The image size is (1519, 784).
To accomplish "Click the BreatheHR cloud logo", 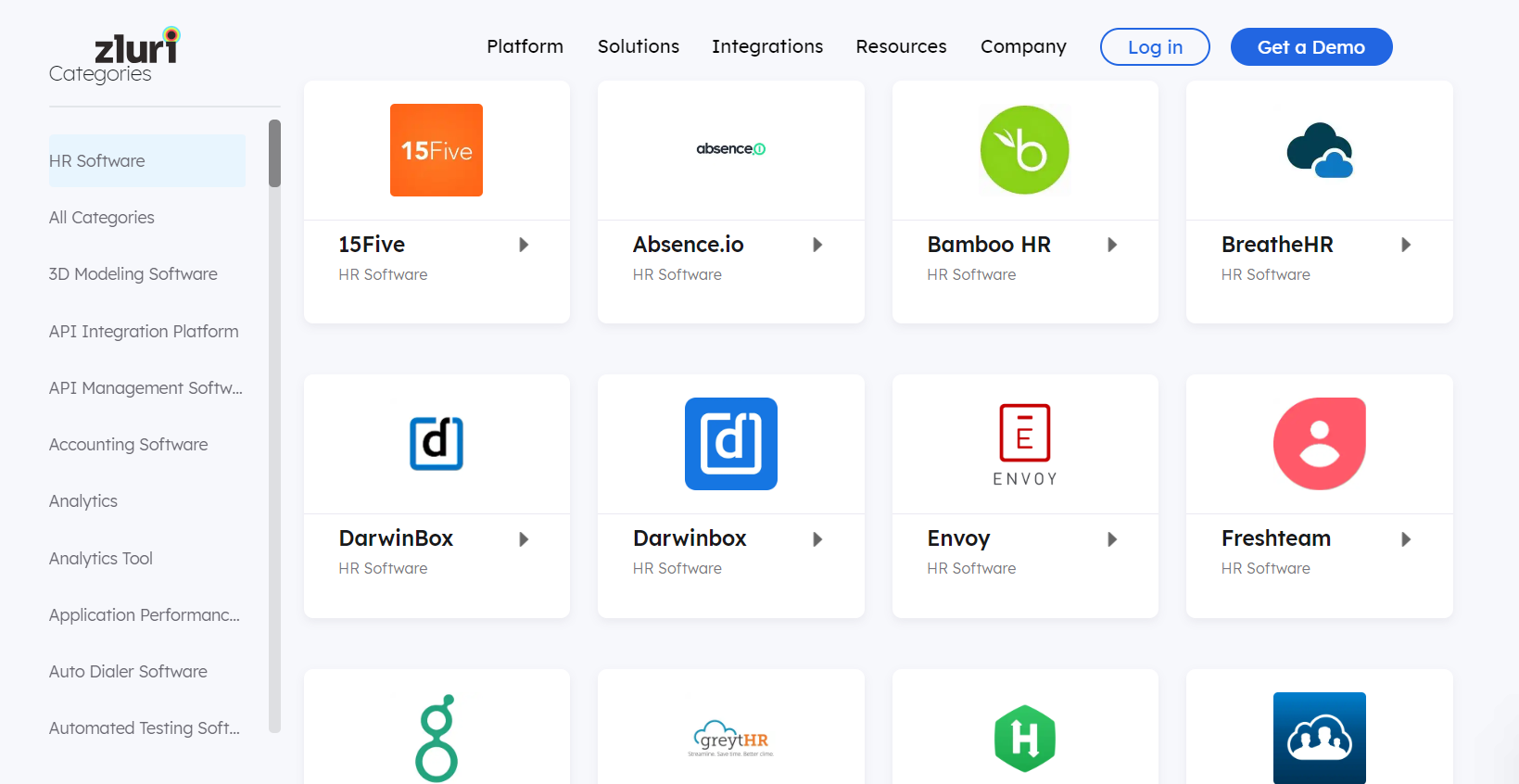I will (x=1320, y=150).
